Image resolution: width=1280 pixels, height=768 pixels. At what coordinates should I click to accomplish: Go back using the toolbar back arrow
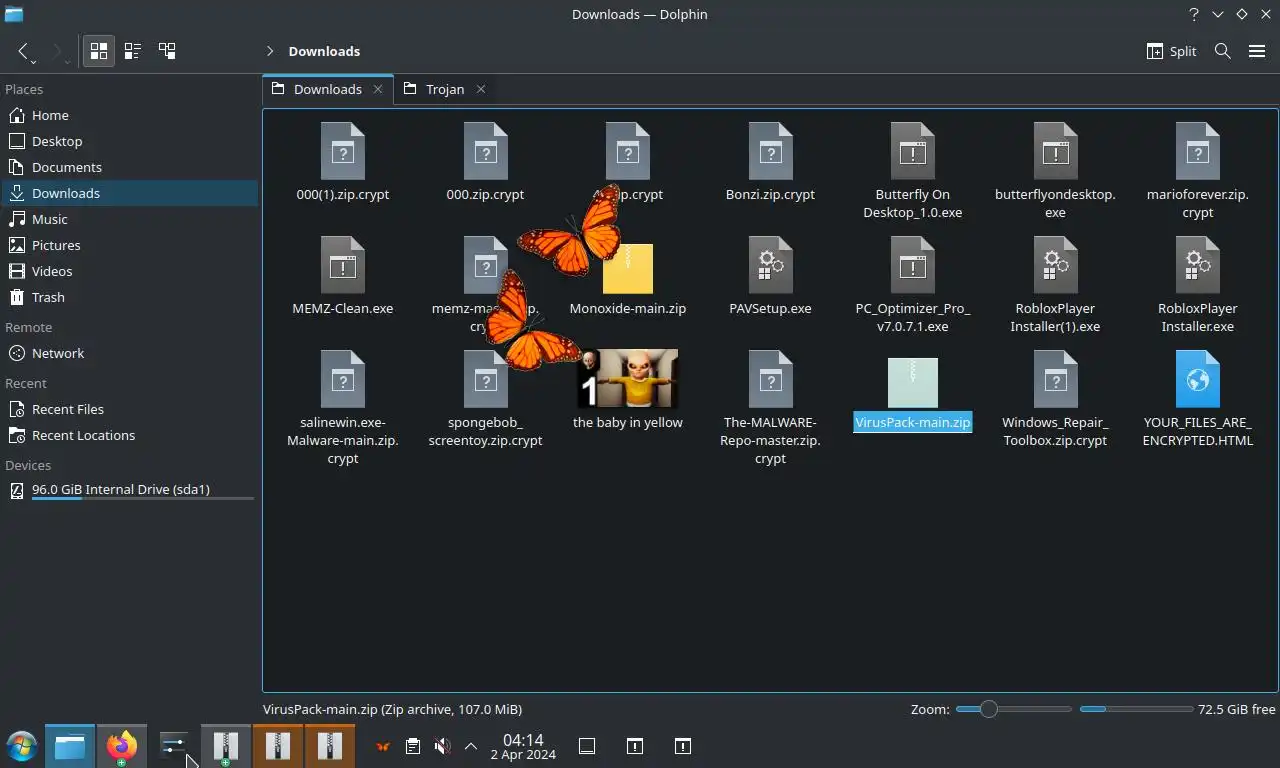[x=23, y=51]
